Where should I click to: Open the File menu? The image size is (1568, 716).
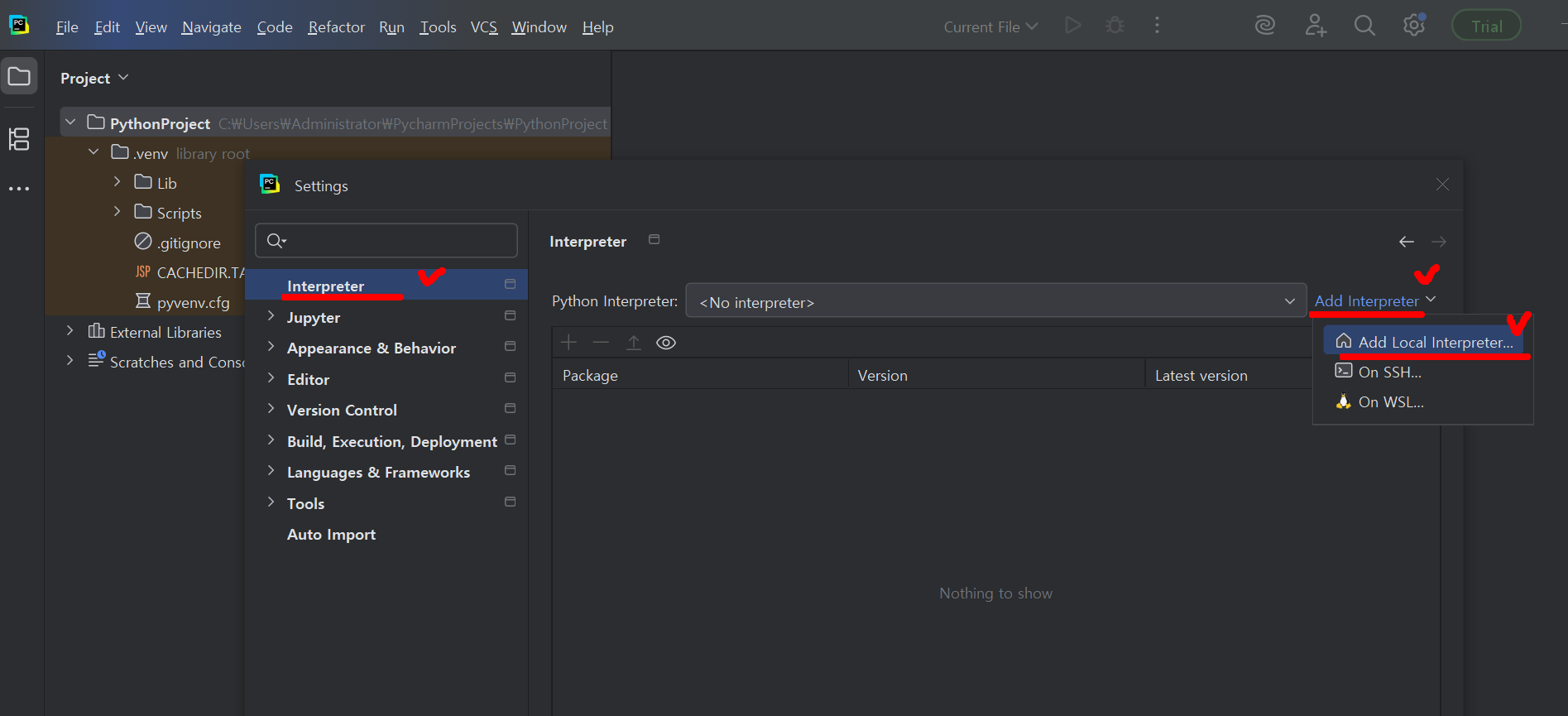pos(67,26)
